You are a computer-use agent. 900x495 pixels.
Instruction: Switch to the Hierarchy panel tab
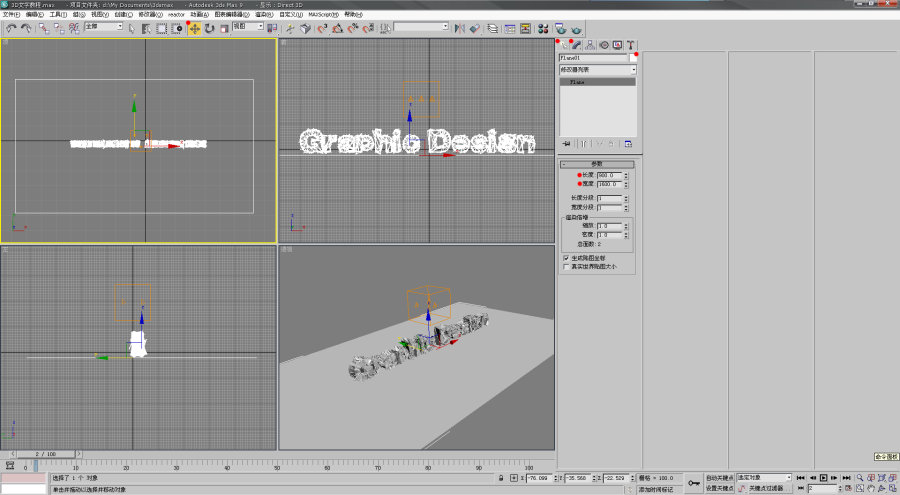coord(592,45)
